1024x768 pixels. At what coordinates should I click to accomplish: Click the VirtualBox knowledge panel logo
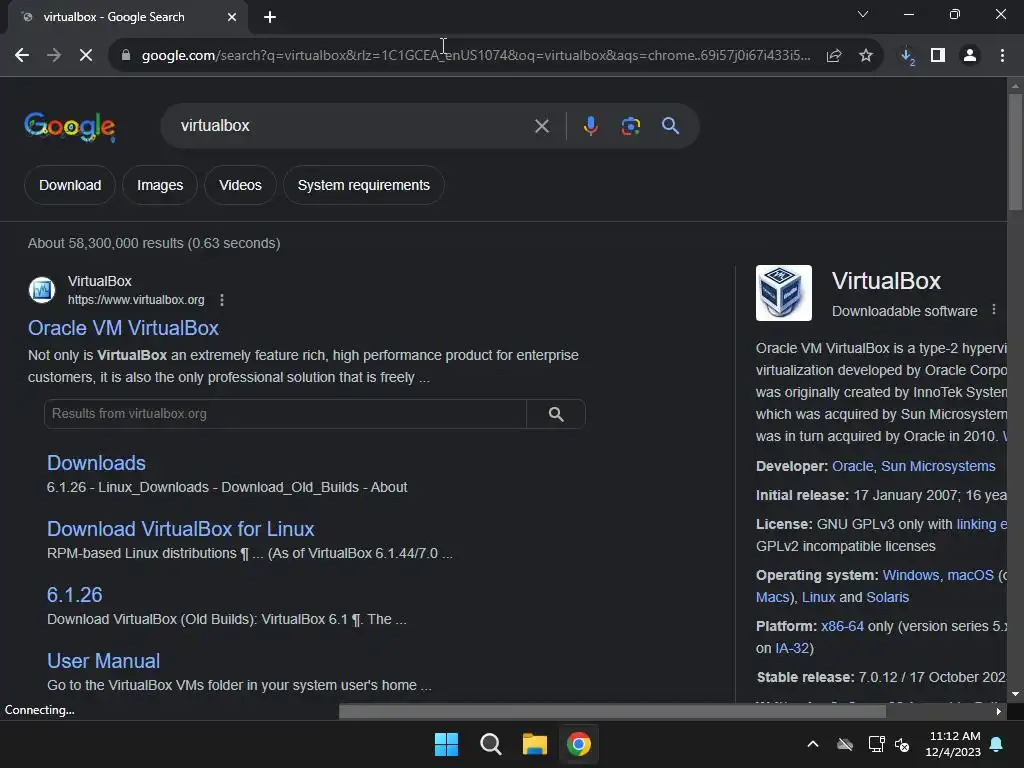[x=784, y=293]
